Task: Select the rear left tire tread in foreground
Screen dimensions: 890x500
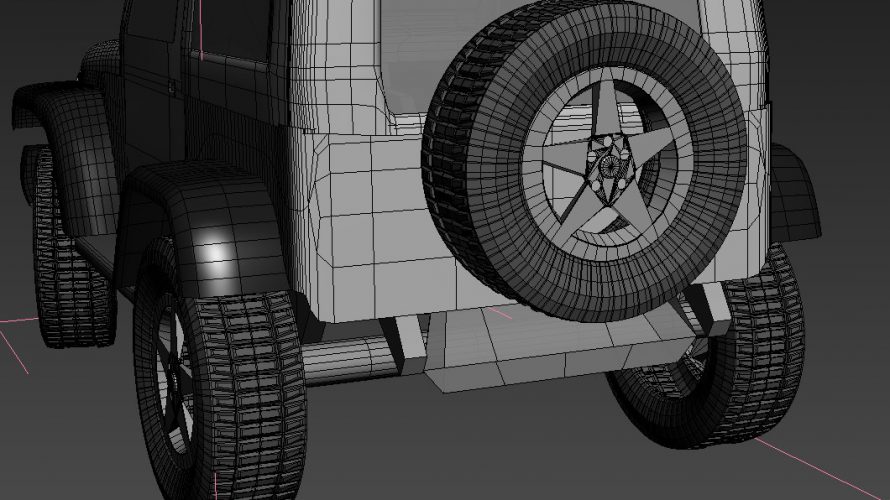Action: point(250,400)
